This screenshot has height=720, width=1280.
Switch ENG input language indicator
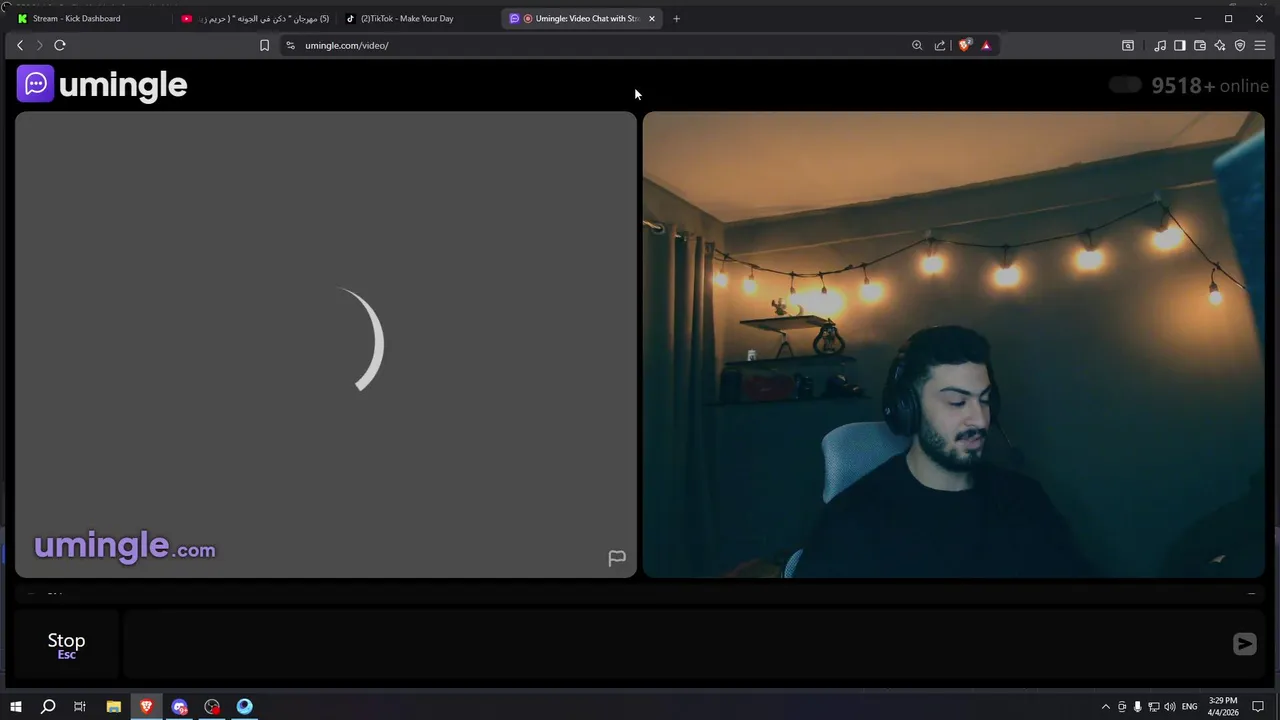1189,707
